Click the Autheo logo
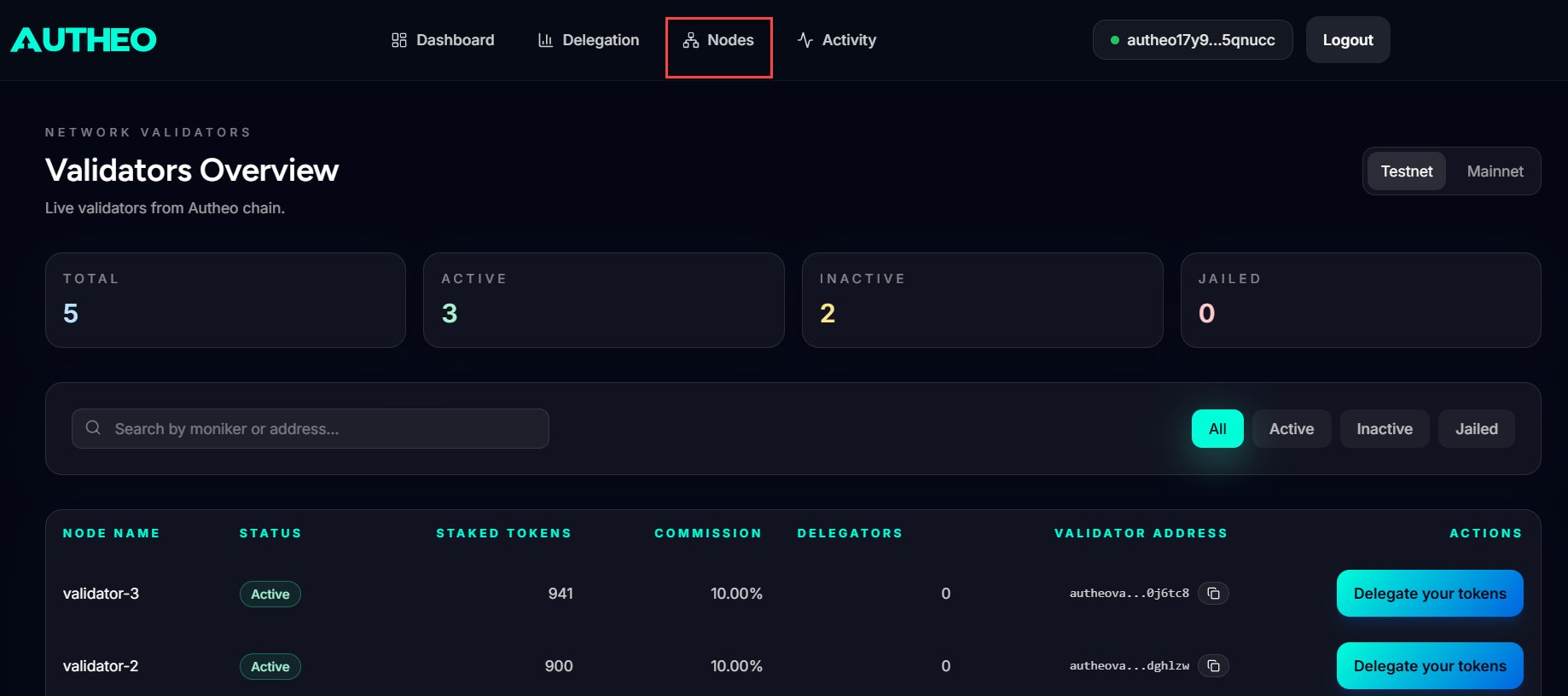Viewport: 1568px width, 696px height. pyautogui.click(x=84, y=39)
